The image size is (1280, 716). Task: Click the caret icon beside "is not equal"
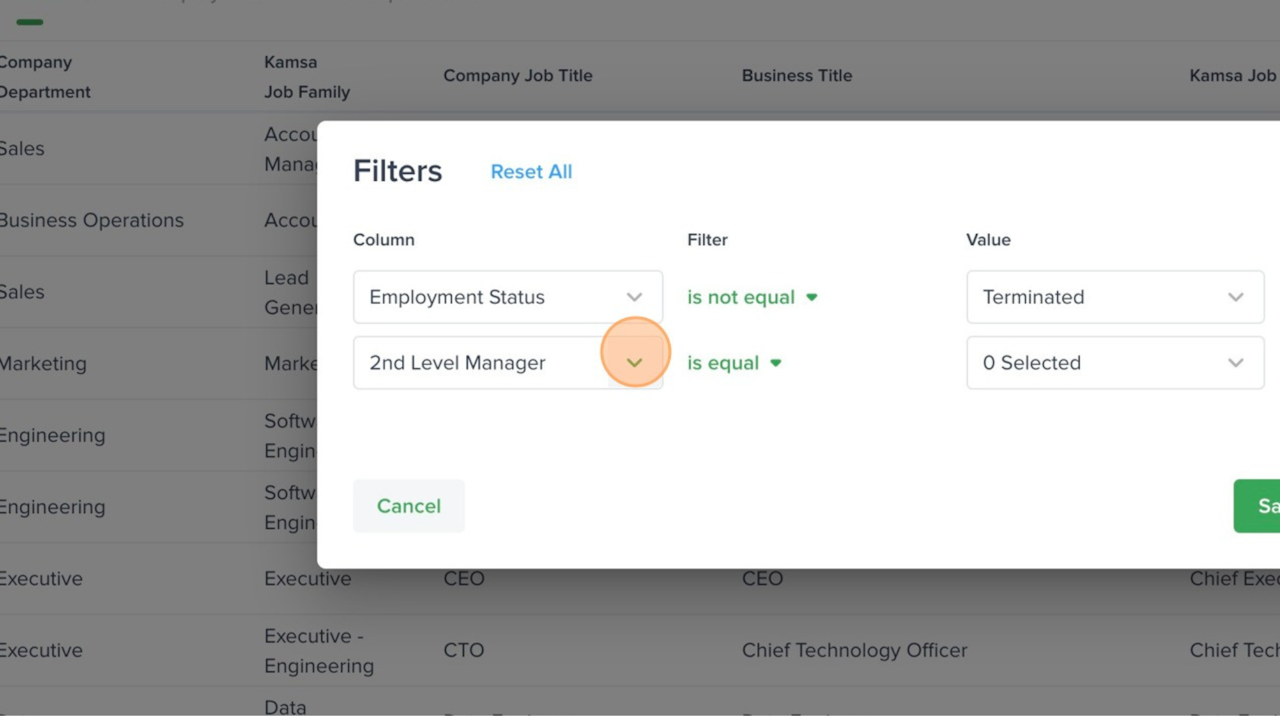click(812, 297)
